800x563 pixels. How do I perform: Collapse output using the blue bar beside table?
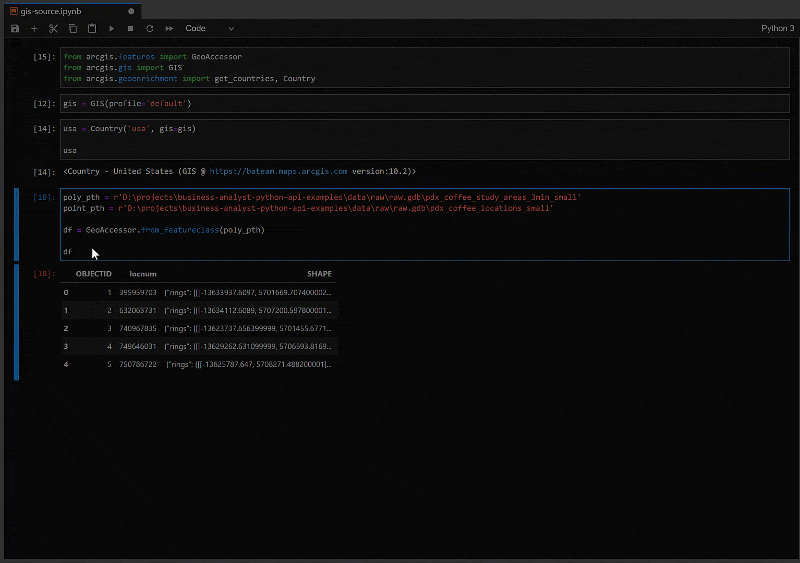[17, 322]
